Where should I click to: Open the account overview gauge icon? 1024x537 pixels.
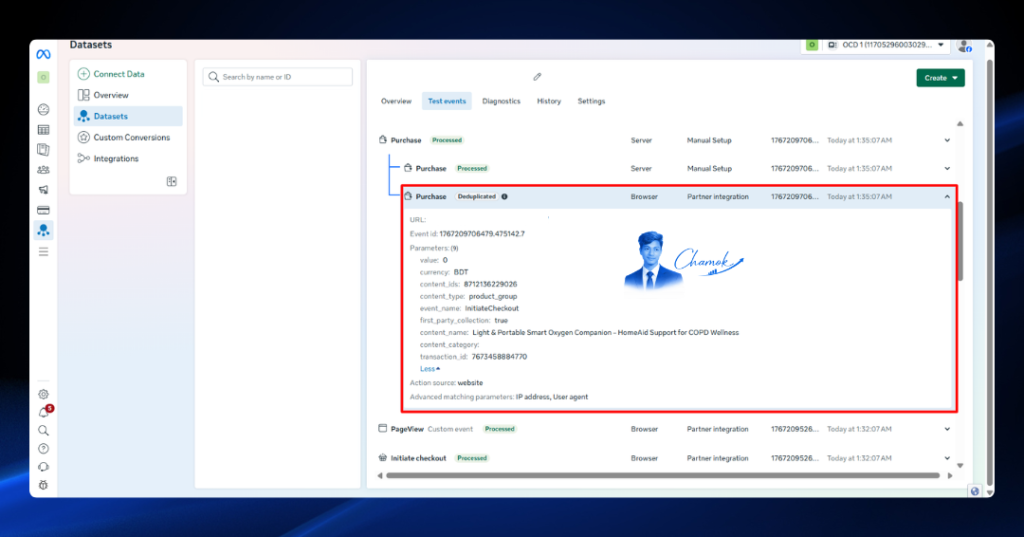[x=43, y=109]
